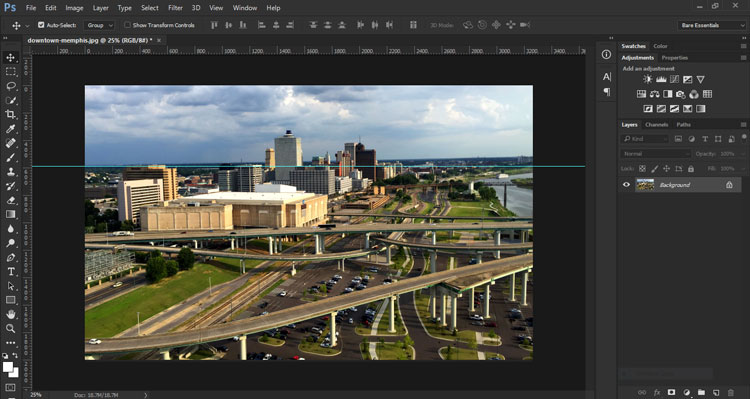Swap foreground and background colors
This screenshot has width=750, height=399.
click(15, 355)
